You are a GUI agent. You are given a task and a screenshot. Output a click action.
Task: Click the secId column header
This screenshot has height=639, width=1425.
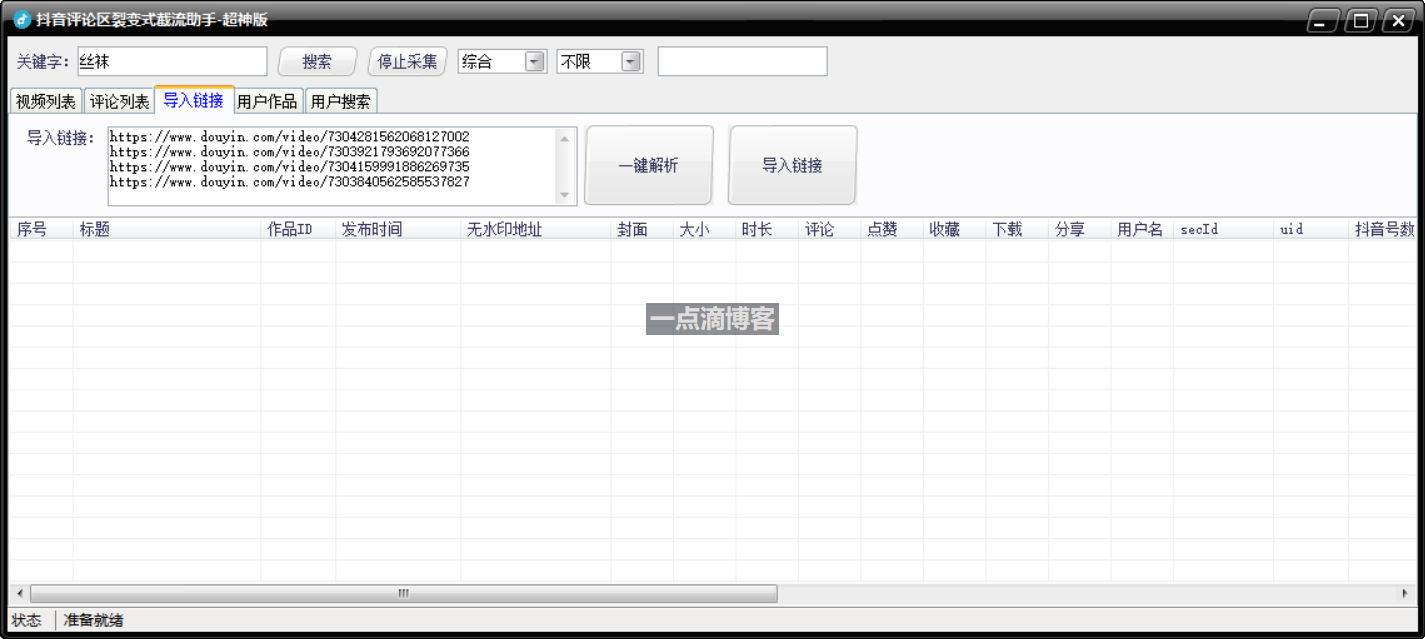1224,229
